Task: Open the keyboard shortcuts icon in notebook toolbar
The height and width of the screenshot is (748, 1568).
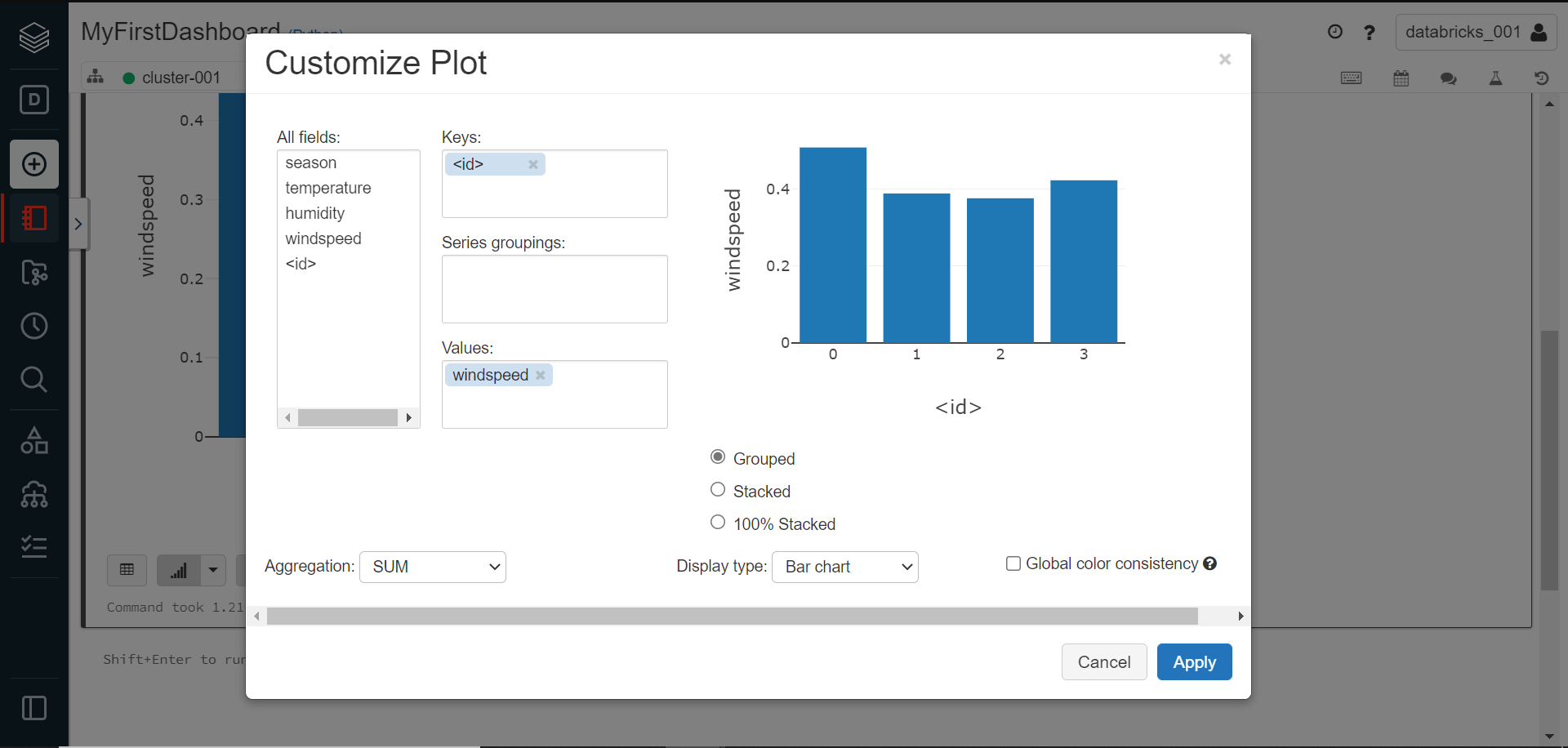Action: (1352, 78)
